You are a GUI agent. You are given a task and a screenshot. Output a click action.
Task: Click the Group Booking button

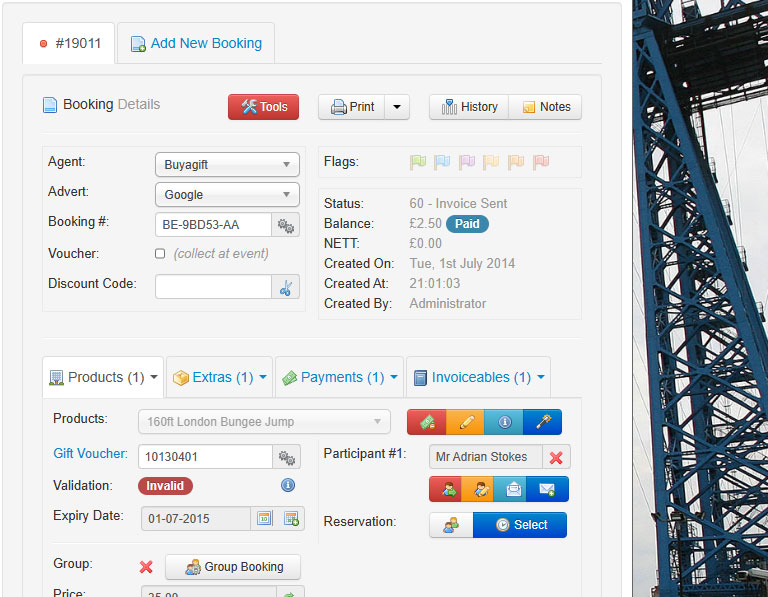(x=233, y=567)
